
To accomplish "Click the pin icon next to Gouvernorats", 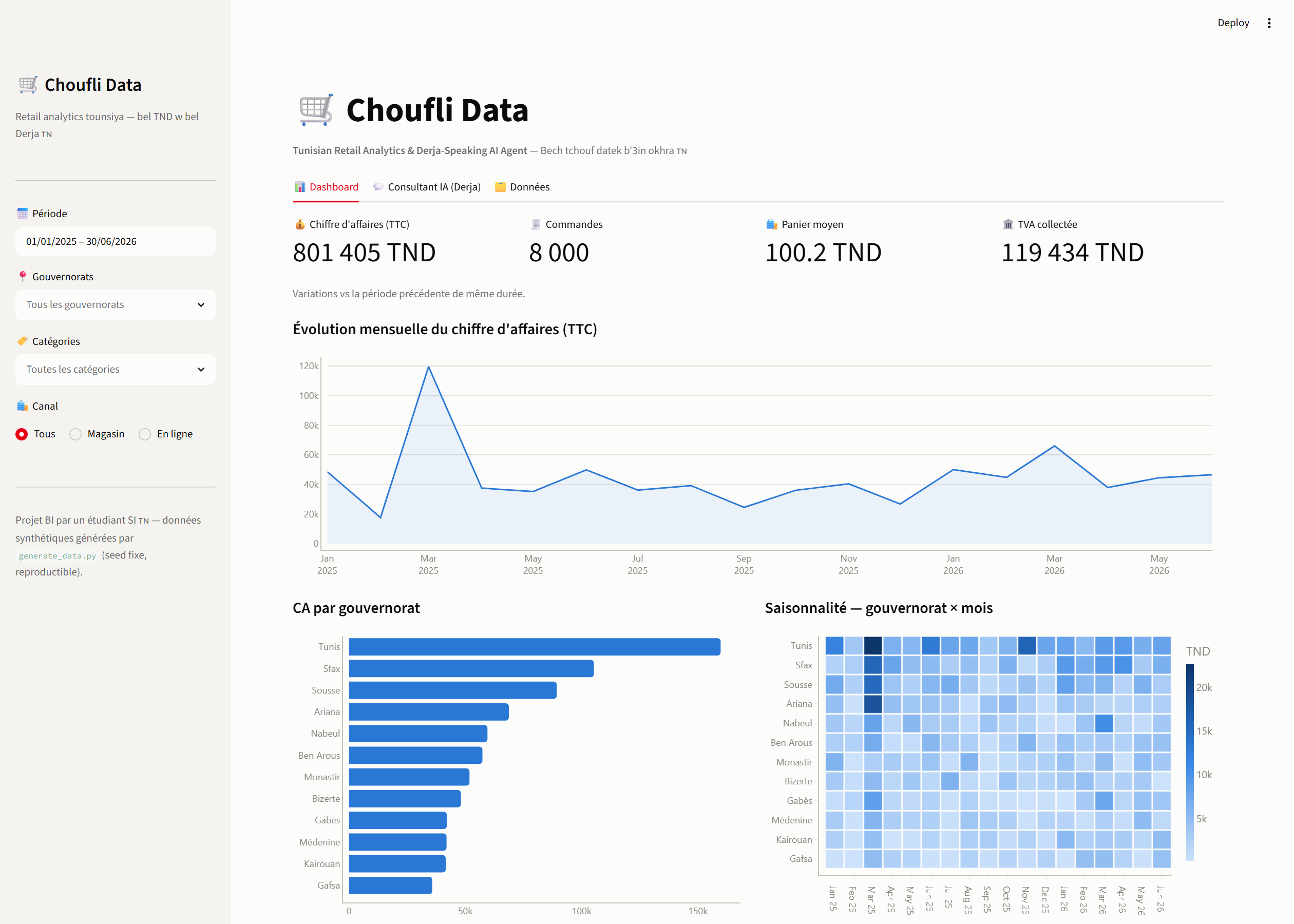I will pos(22,277).
